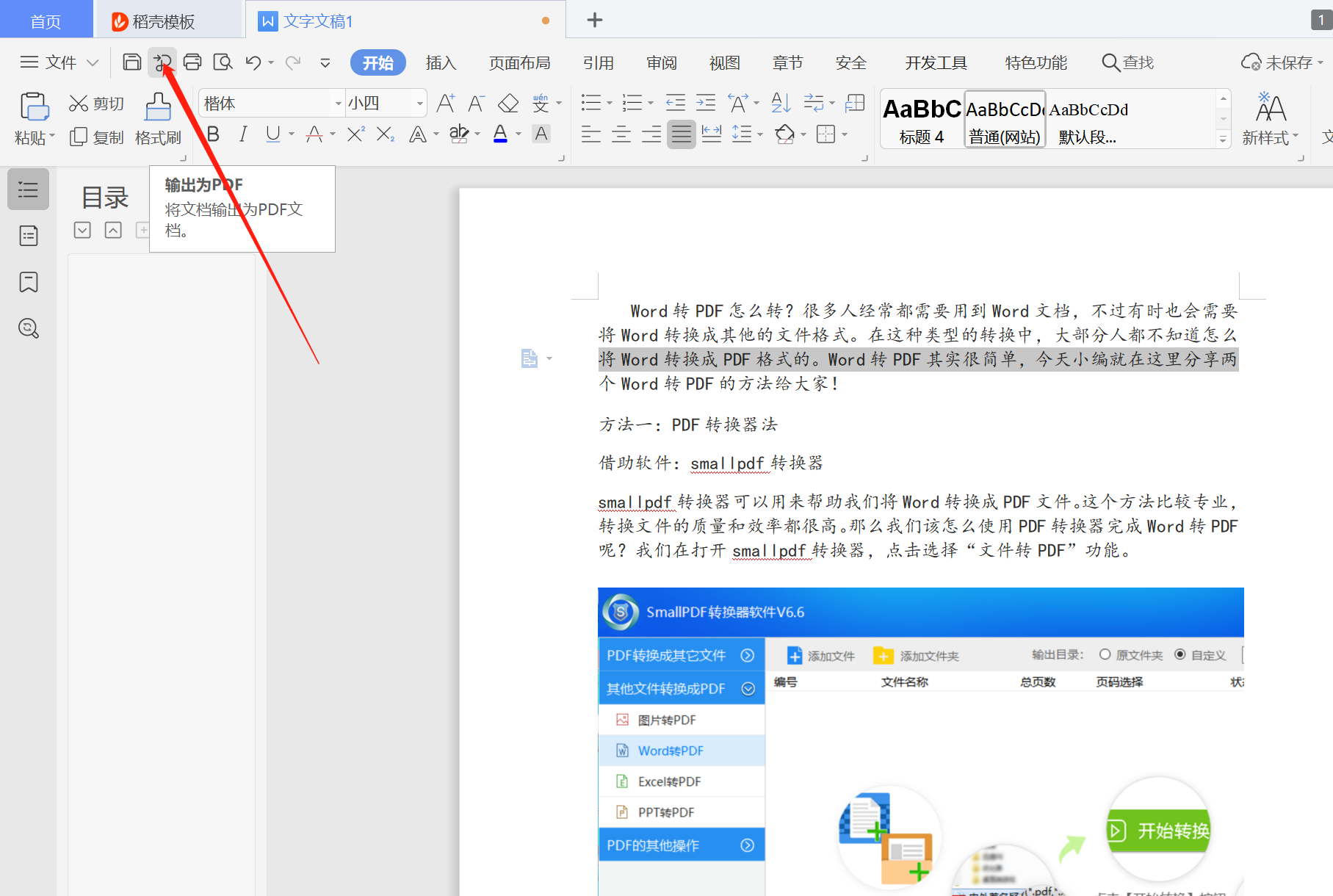Click numbered list icon
This screenshot has height=896, width=1333.
click(632, 103)
